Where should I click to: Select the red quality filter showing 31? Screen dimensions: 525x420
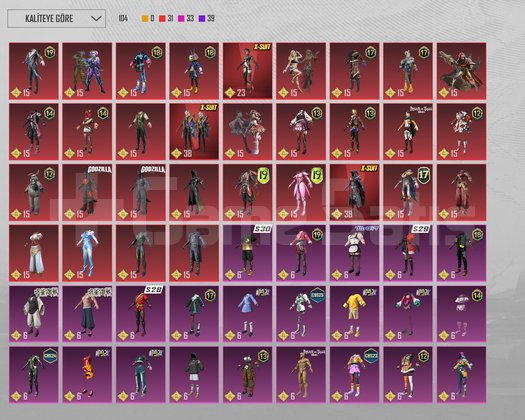166,18
